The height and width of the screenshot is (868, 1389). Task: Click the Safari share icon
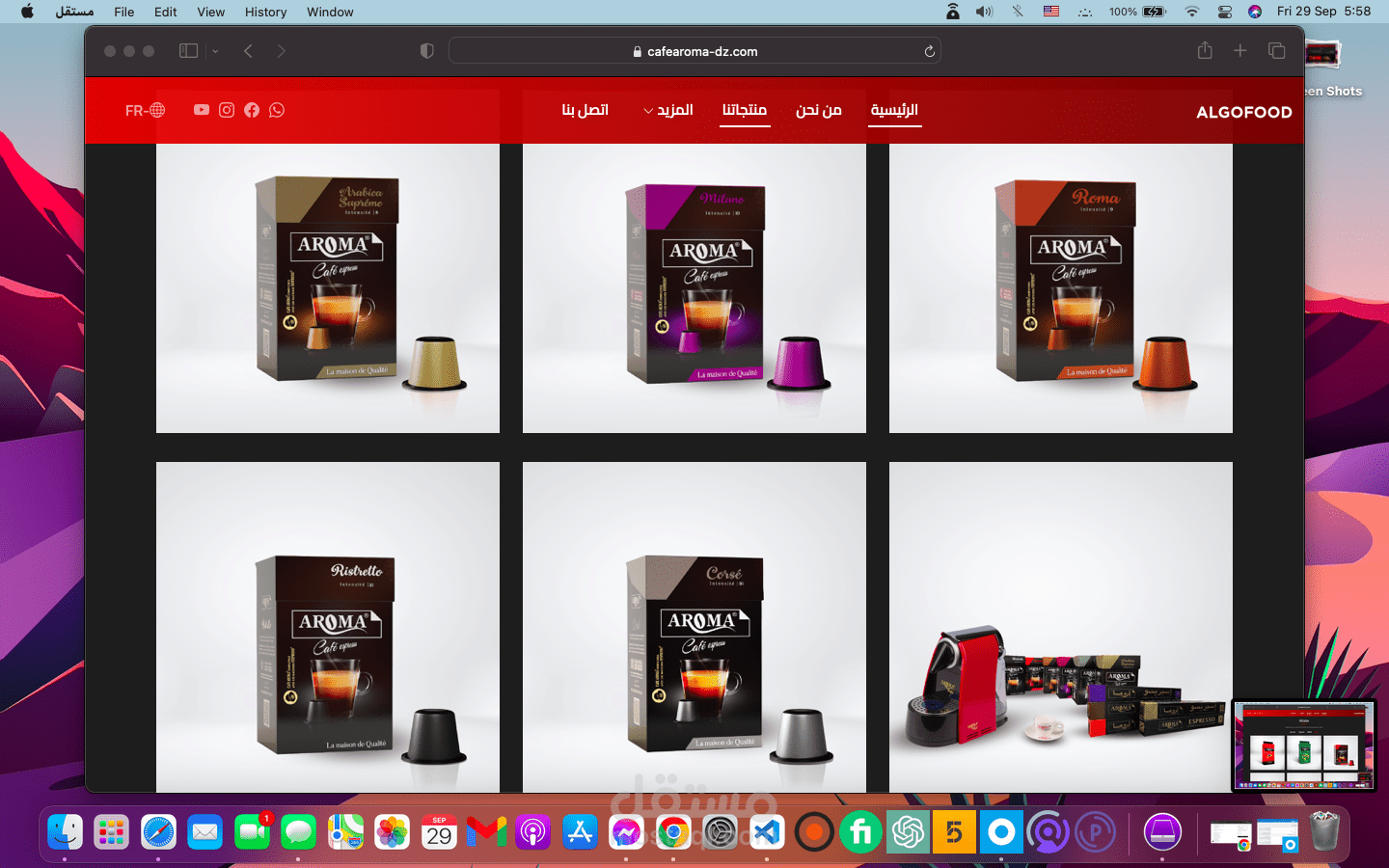(1205, 51)
